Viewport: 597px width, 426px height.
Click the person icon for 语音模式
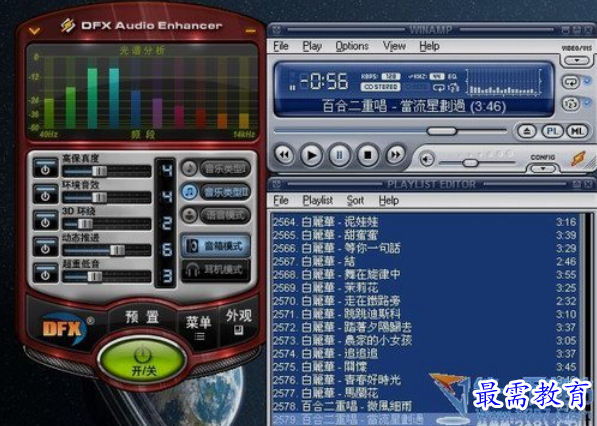(189, 215)
